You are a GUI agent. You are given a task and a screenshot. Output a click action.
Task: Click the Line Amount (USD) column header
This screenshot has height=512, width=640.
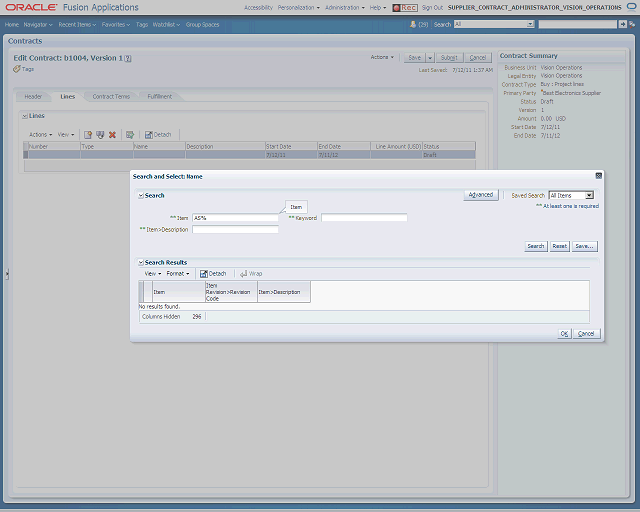point(396,147)
